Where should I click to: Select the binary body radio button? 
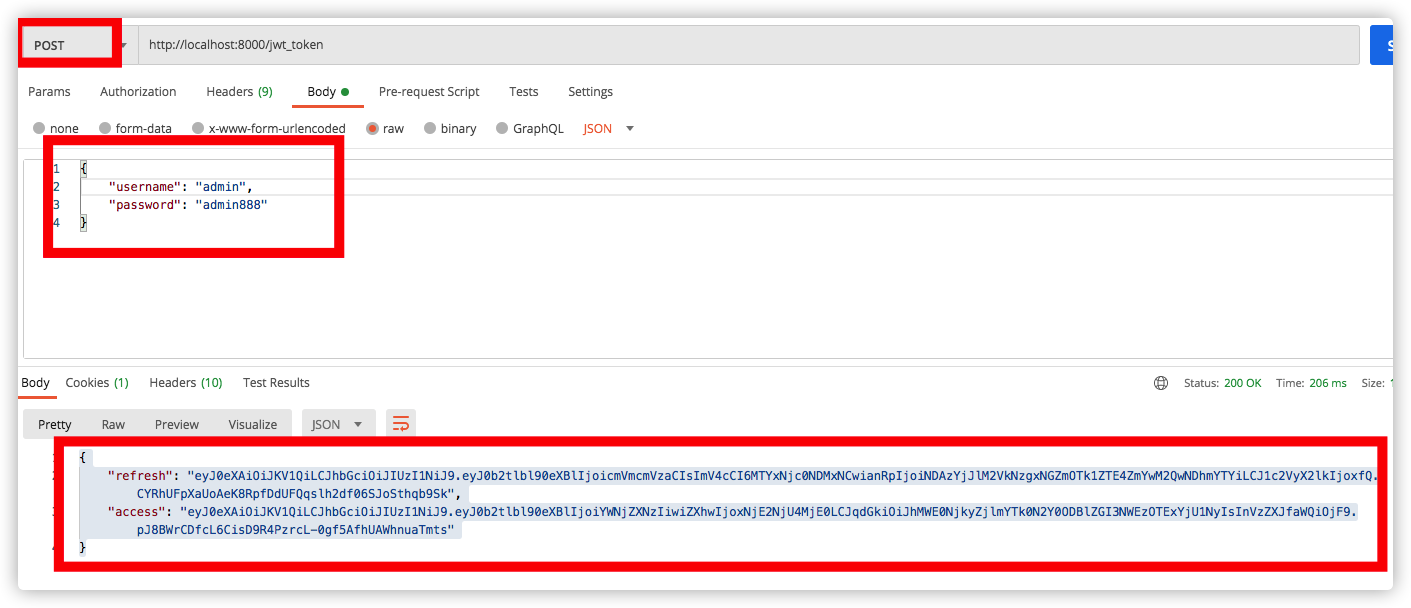pyautogui.click(x=430, y=129)
